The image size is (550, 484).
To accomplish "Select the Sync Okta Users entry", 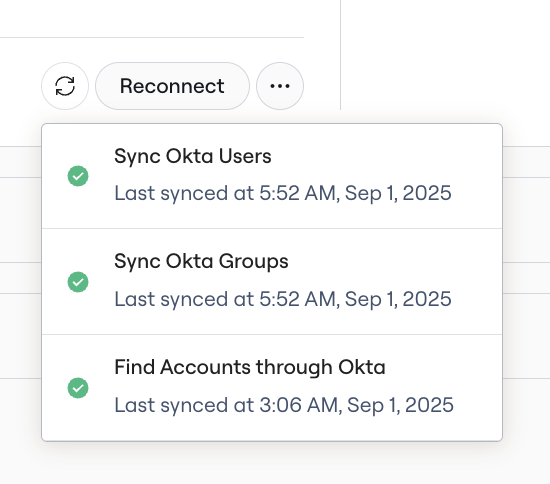I will [x=272, y=176].
